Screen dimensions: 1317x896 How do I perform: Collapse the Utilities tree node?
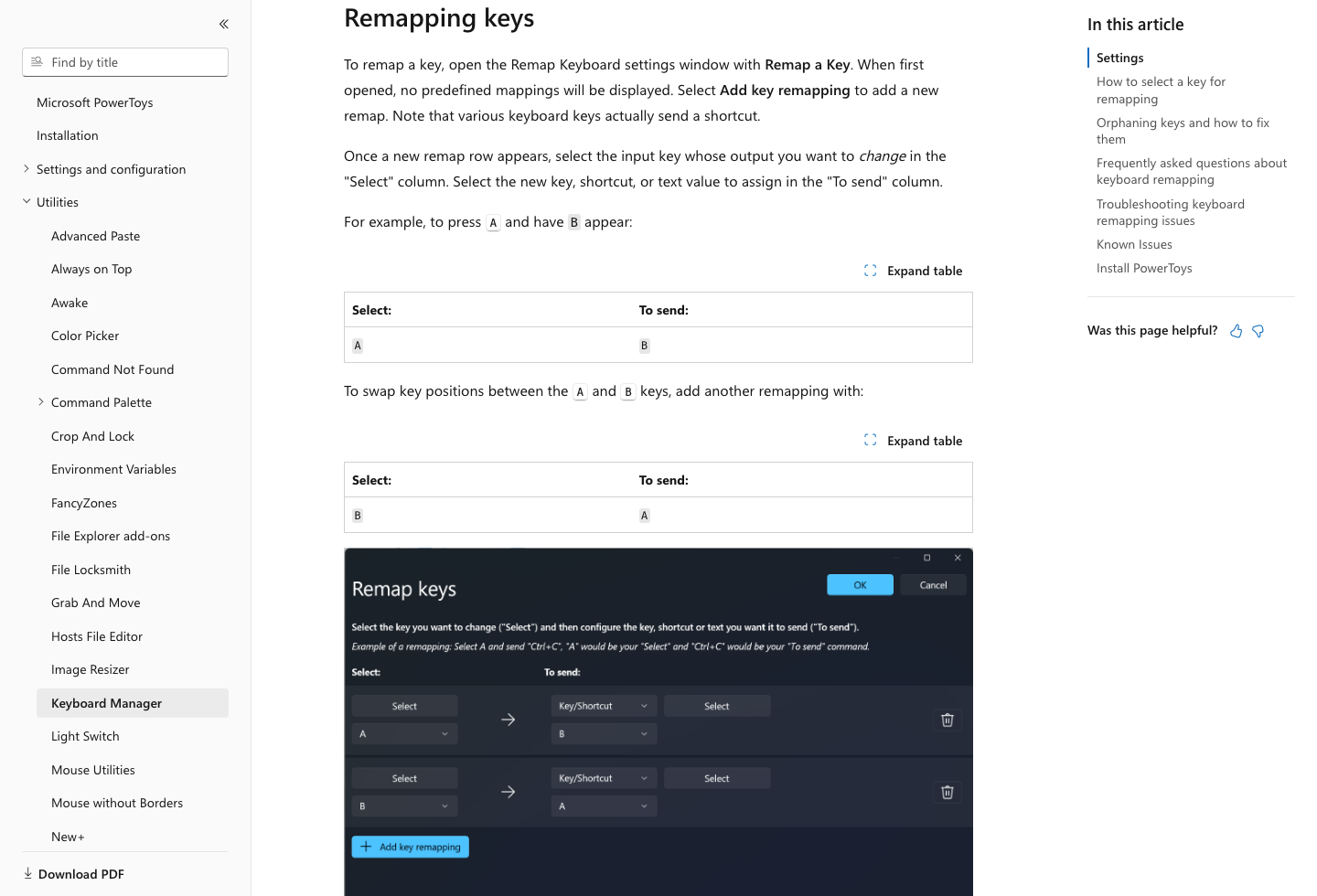click(27, 201)
